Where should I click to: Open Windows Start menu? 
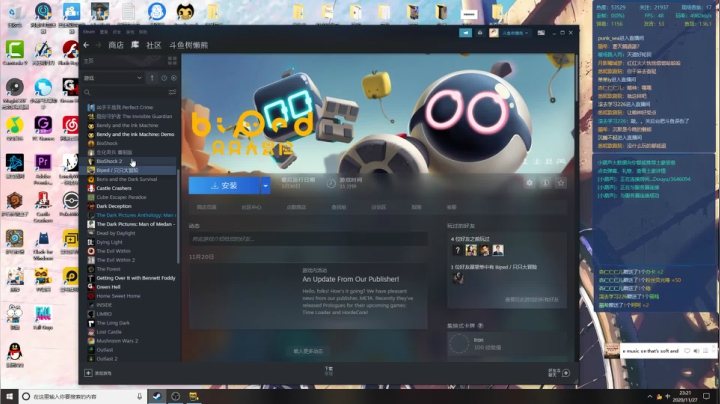pyautogui.click(x=9, y=396)
